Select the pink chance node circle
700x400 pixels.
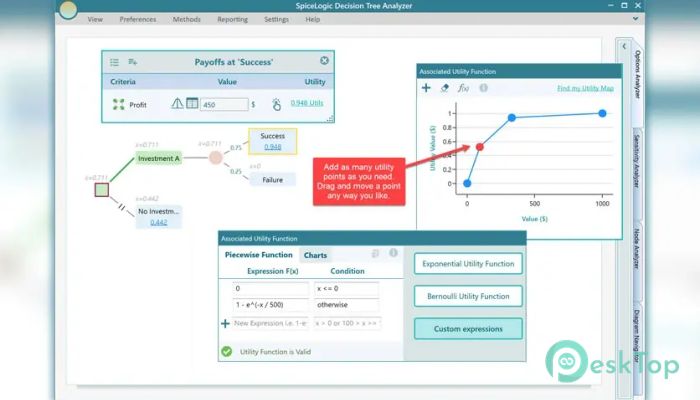point(216,158)
